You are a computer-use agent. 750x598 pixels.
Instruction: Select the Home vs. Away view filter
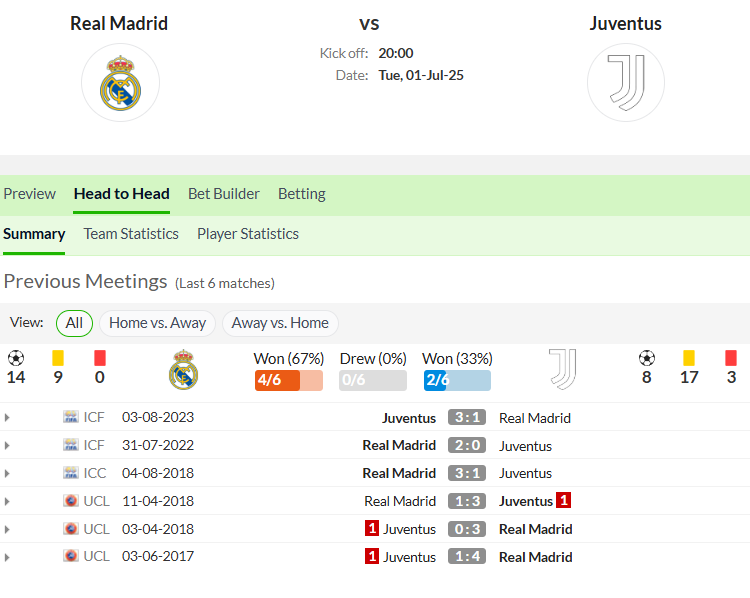(157, 323)
